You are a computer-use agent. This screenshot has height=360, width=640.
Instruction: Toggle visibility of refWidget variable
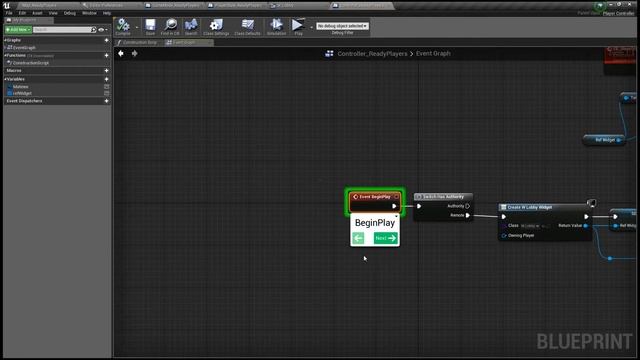coord(107,93)
